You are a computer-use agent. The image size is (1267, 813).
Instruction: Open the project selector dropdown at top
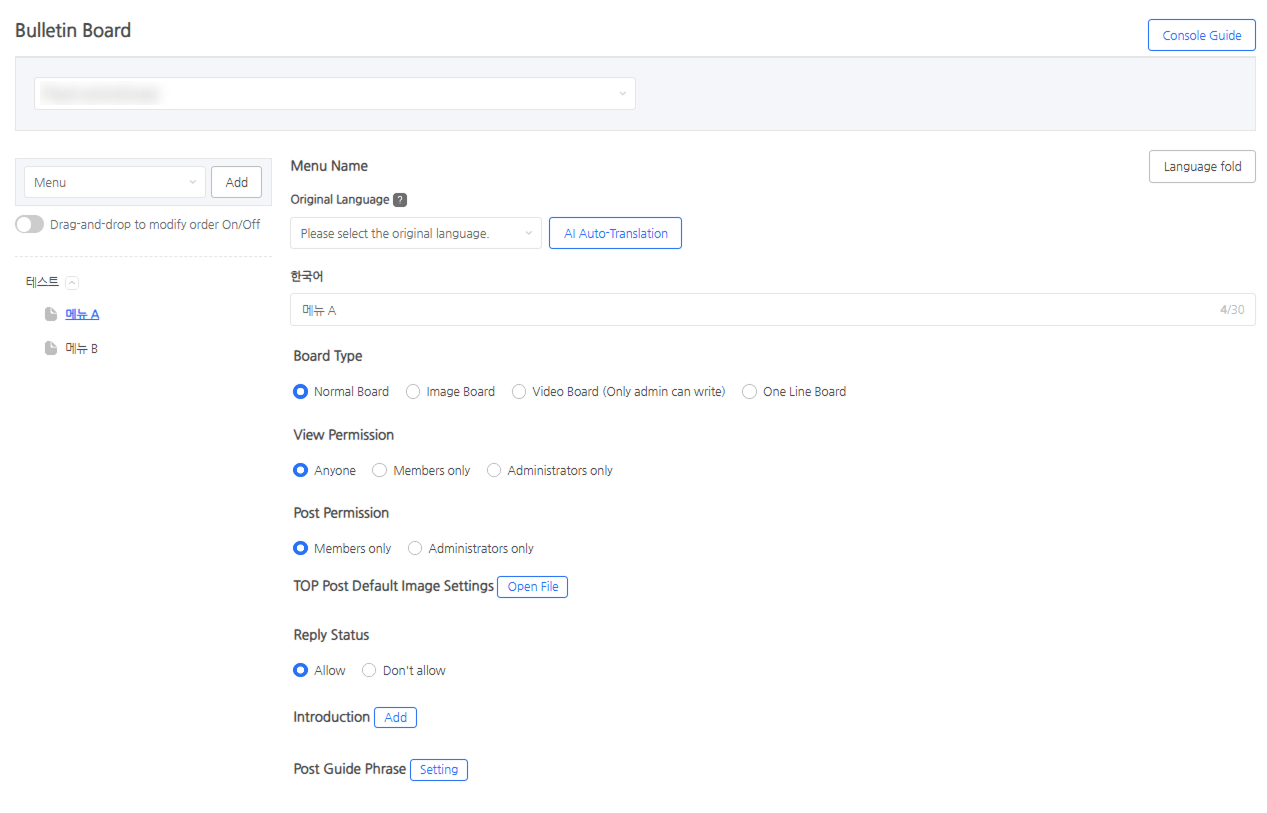click(x=335, y=94)
